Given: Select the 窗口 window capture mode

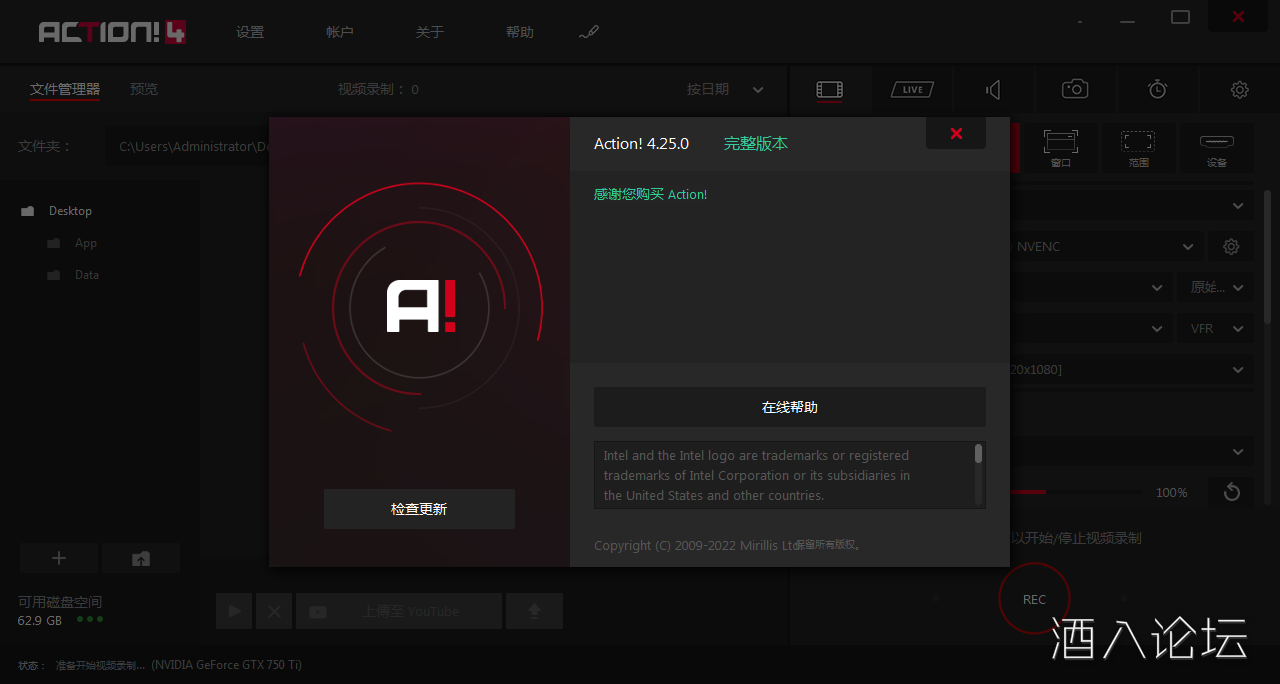Looking at the screenshot, I should [1060, 148].
